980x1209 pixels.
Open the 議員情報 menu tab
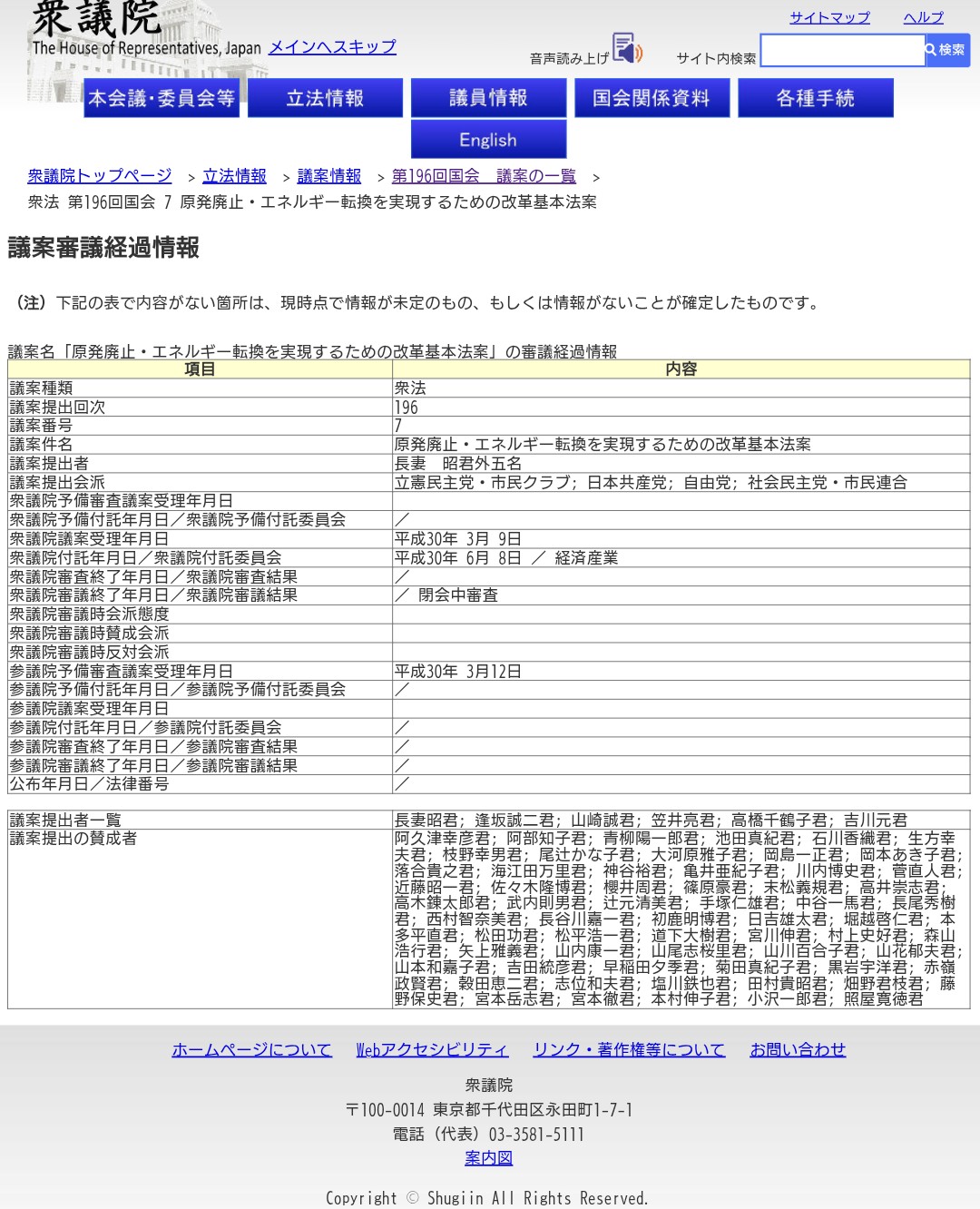(x=488, y=98)
